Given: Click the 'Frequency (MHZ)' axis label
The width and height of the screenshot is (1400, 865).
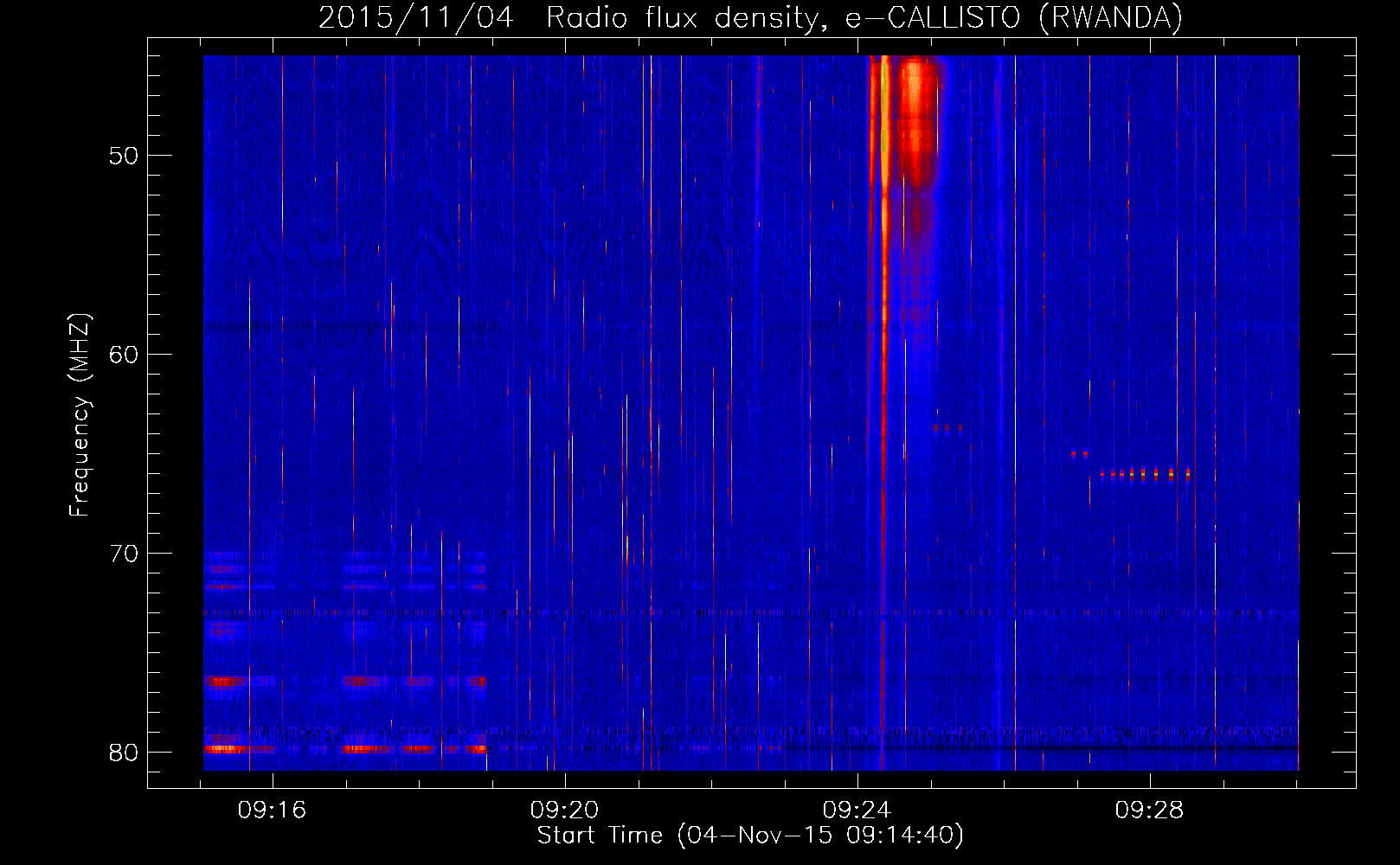Looking at the screenshot, I should click(80, 415).
